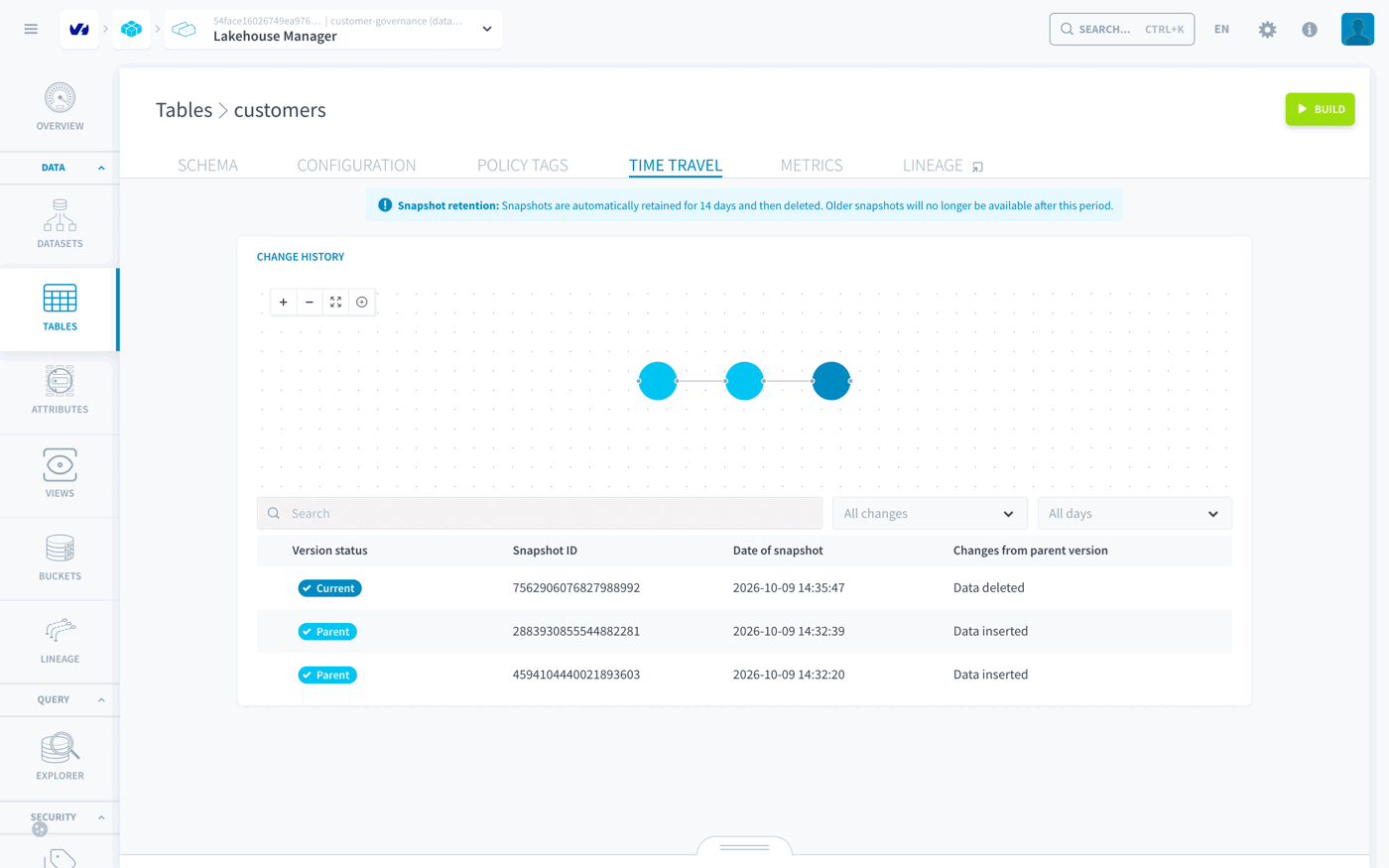Open the Lineage tab

click(x=943, y=165)
